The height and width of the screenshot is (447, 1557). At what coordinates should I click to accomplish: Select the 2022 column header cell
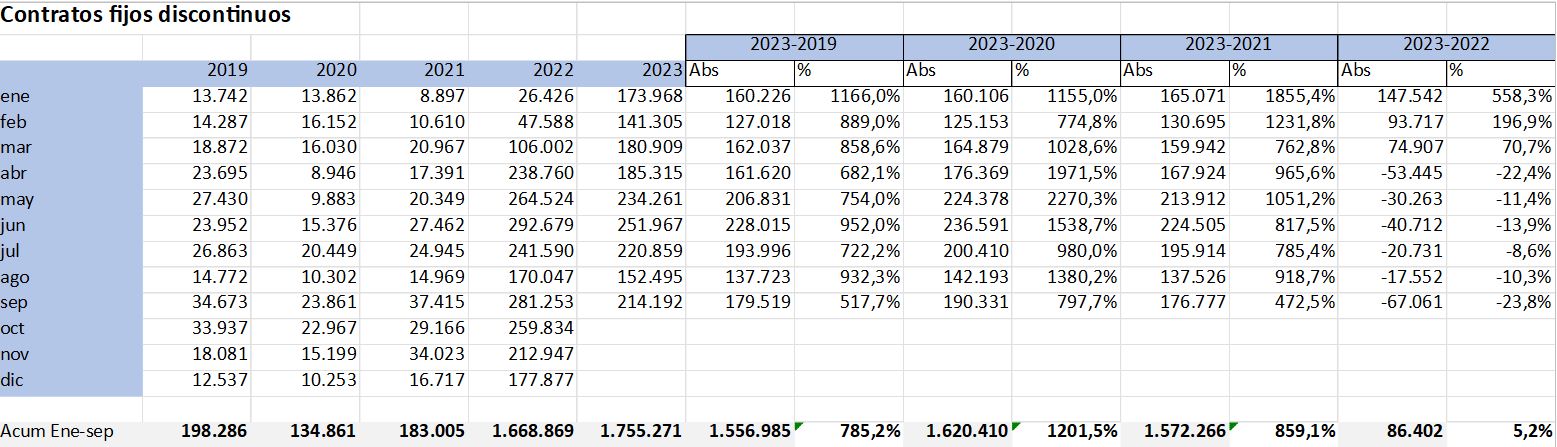(523, 71)
